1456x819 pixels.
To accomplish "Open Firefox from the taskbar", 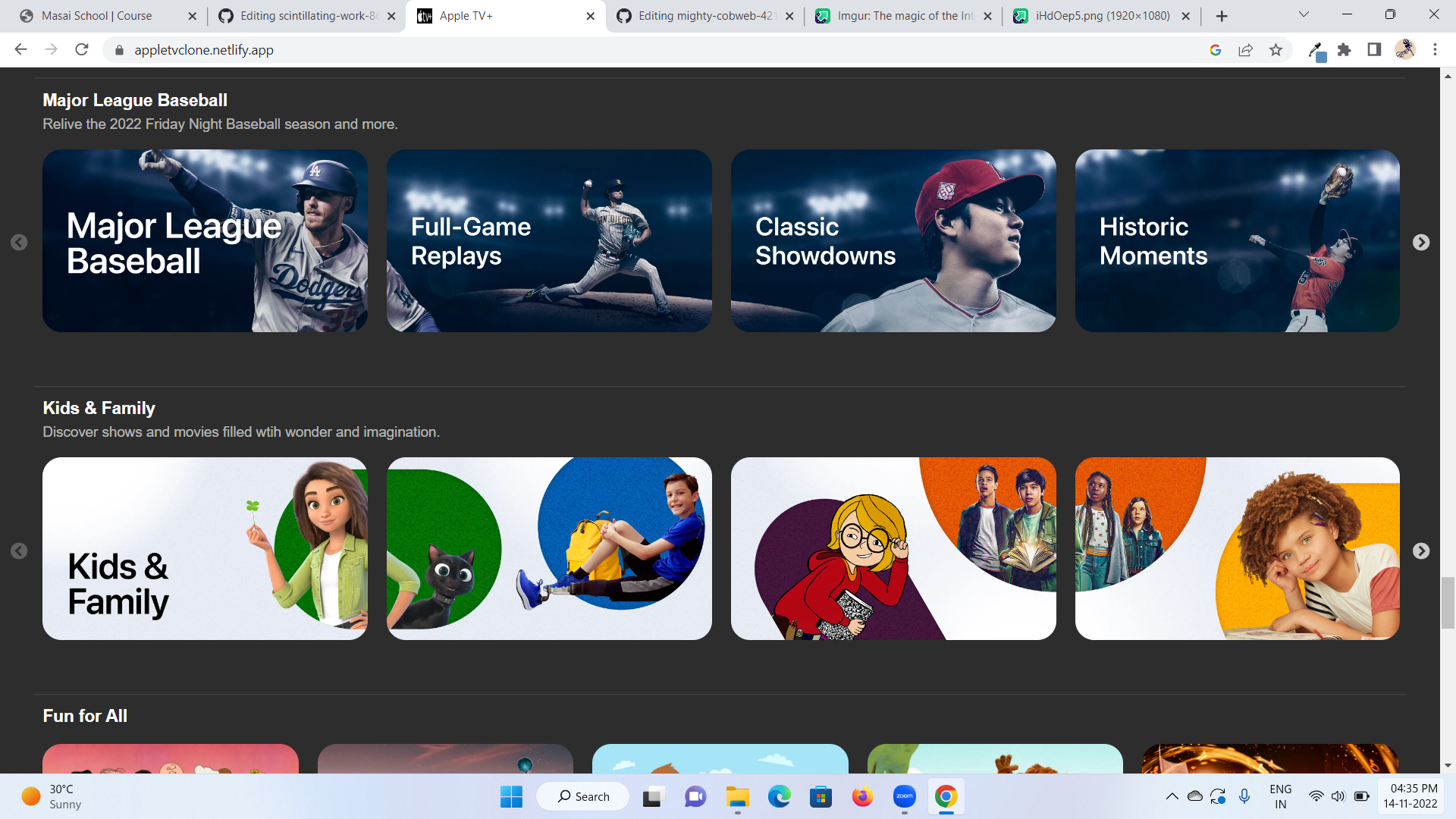I will pyautogui.click(x=862, y=797).
